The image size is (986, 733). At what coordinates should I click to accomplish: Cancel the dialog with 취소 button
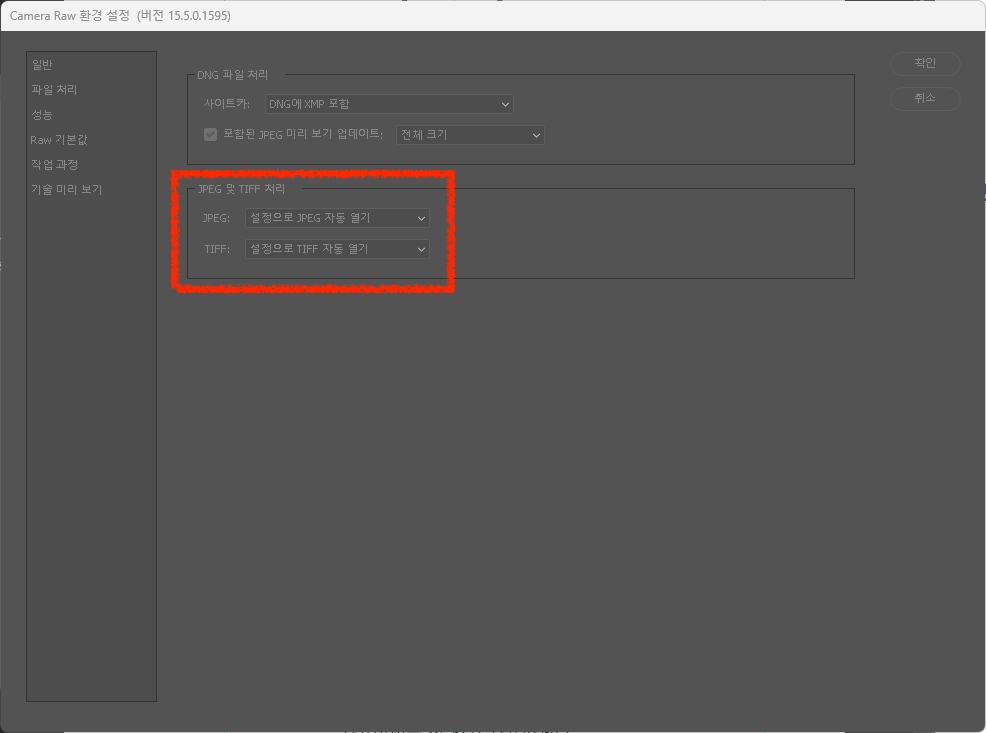pos(925,98)
